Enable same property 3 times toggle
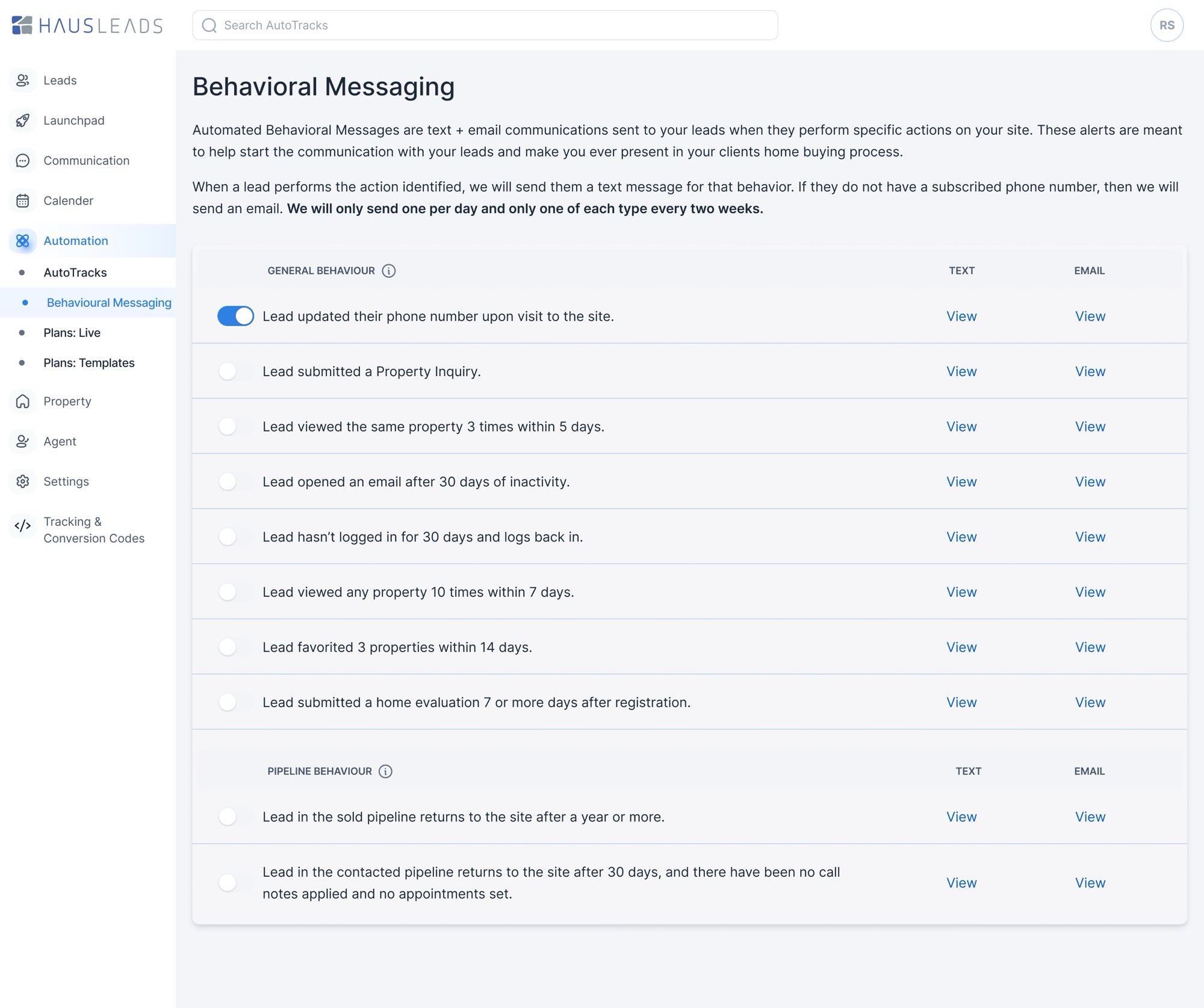Viewport: 1204px width, 1008px height. point(235,427)
